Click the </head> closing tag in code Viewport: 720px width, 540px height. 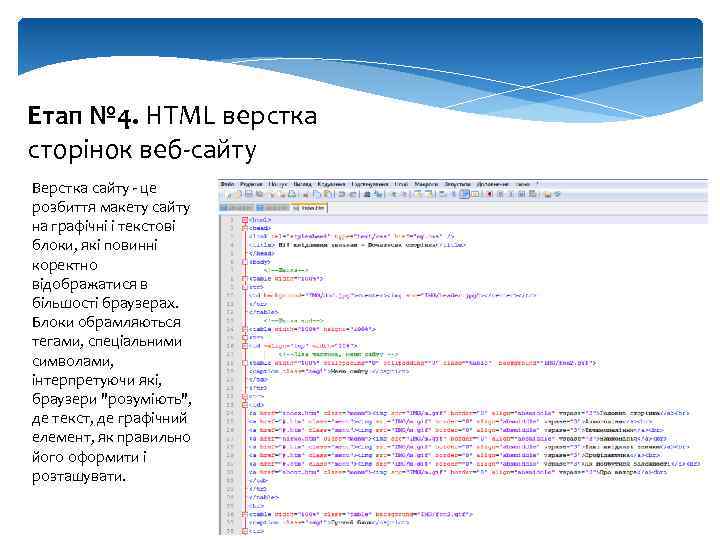262,253
